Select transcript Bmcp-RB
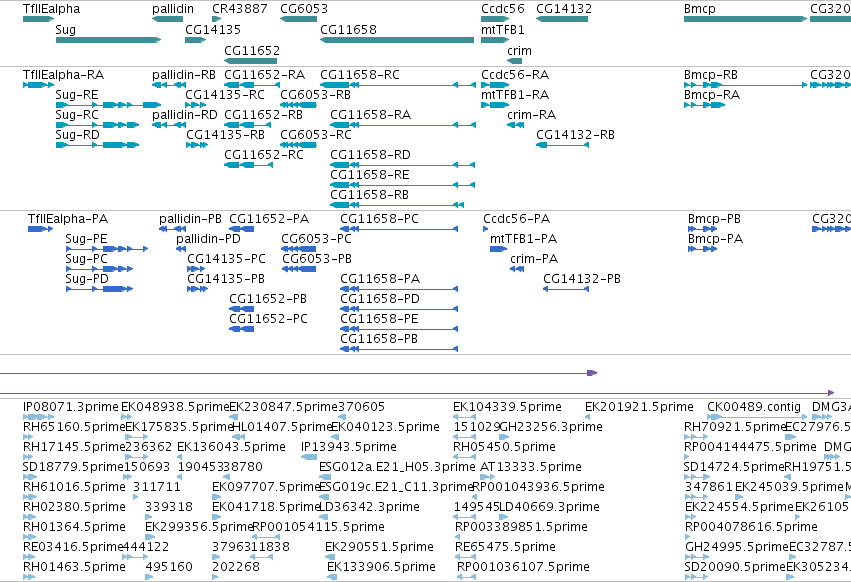The image size is (851, 582). coord(746,85)
